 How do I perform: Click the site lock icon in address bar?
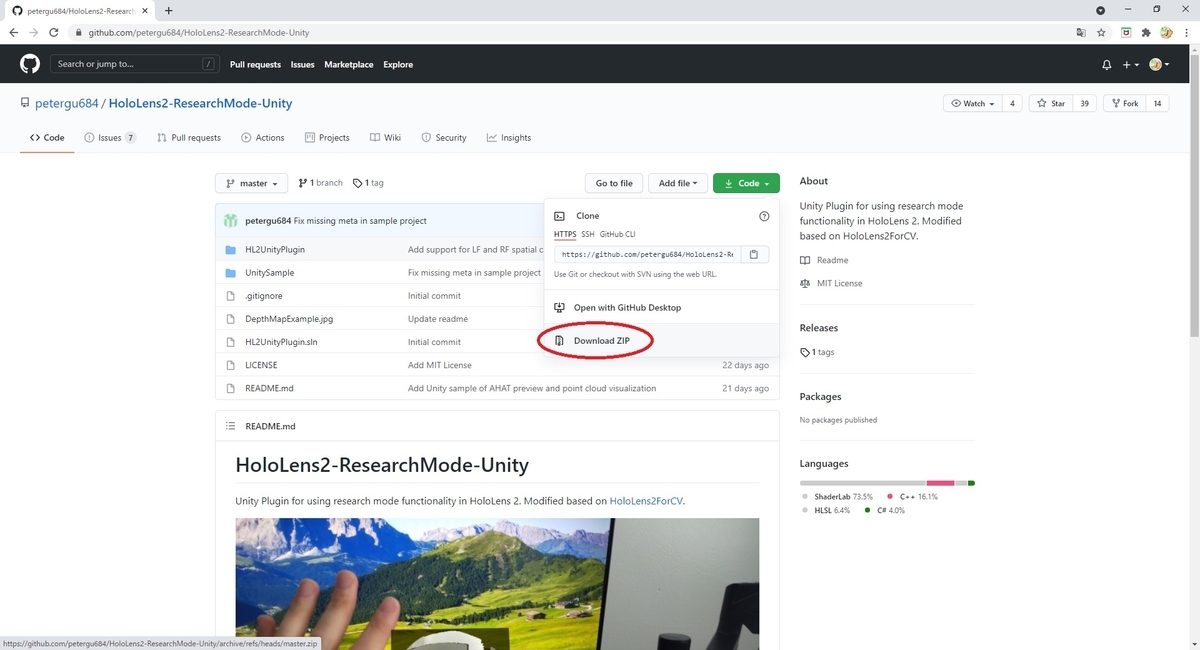tap(80, 32)
